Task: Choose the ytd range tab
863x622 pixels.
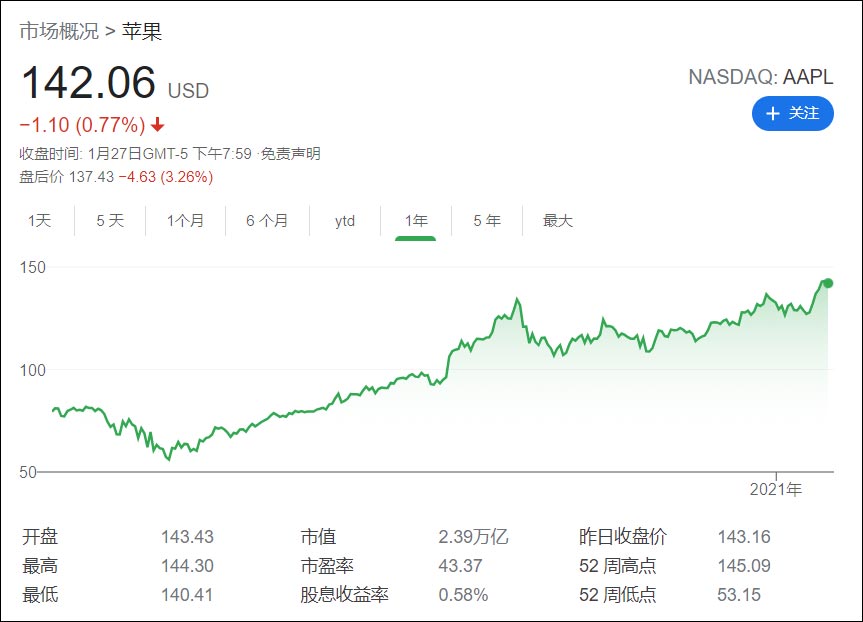Action: point(345,221)
